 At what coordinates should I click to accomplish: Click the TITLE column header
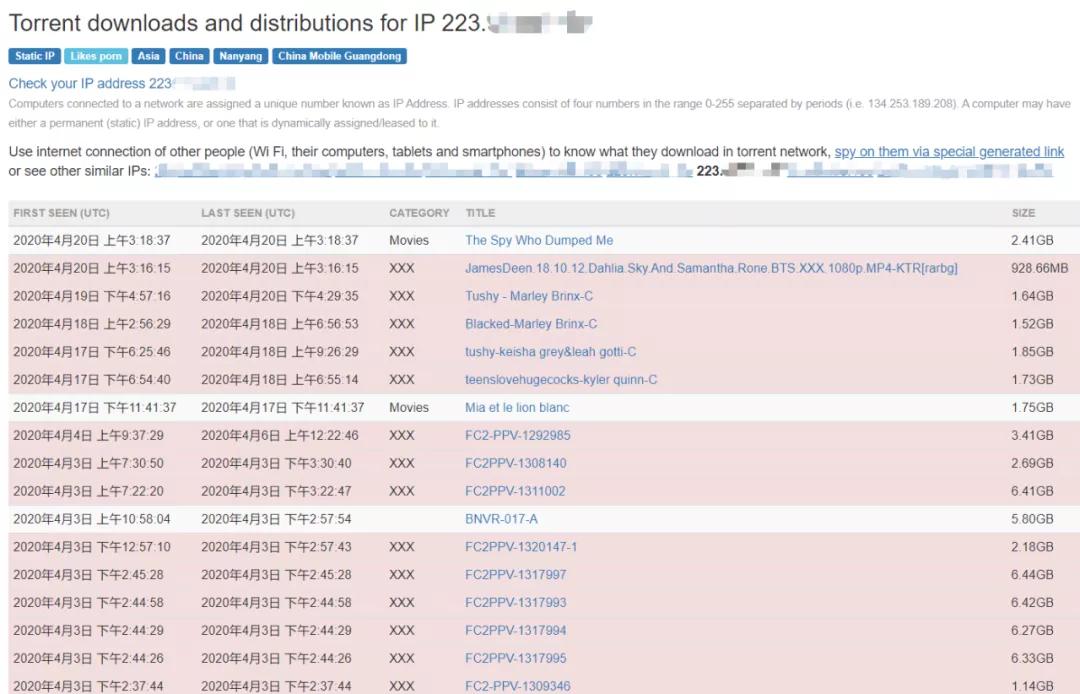pyautogui.click(x=480, y=213)
